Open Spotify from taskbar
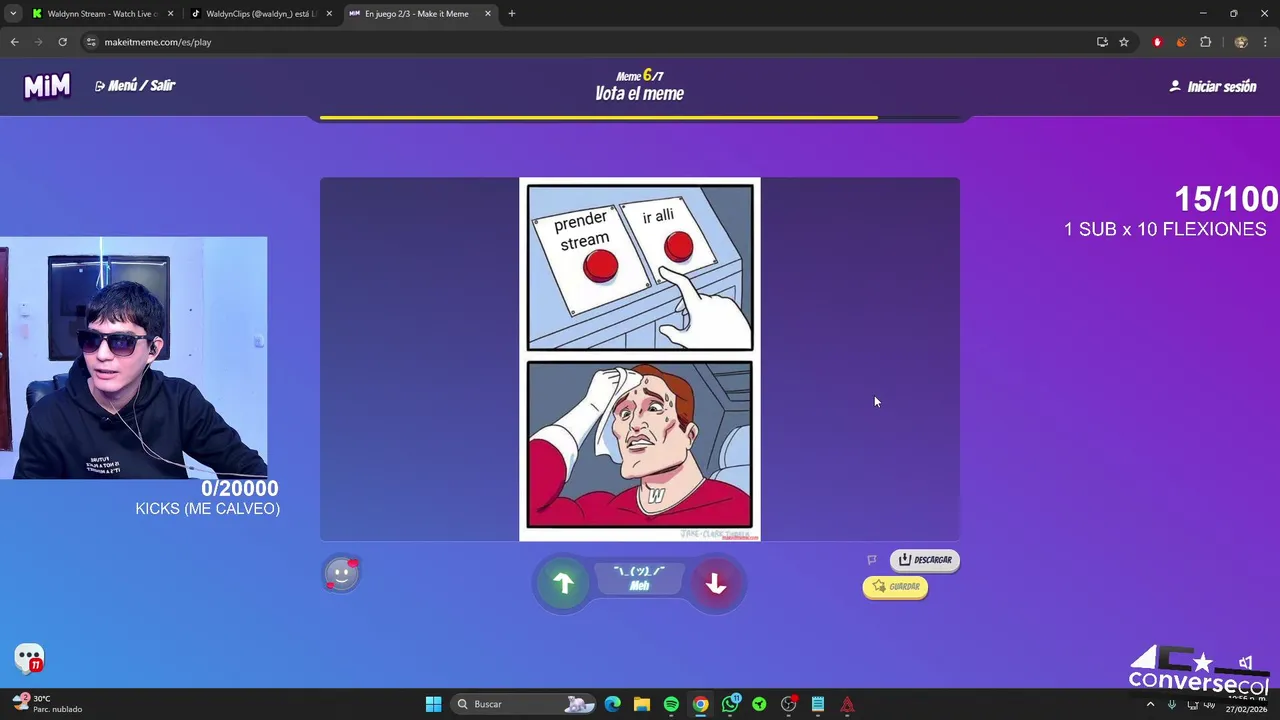 pos(671,704)
